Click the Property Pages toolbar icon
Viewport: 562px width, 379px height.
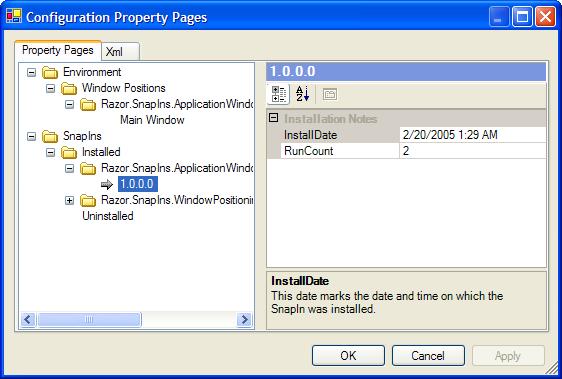tap(329, 95)
